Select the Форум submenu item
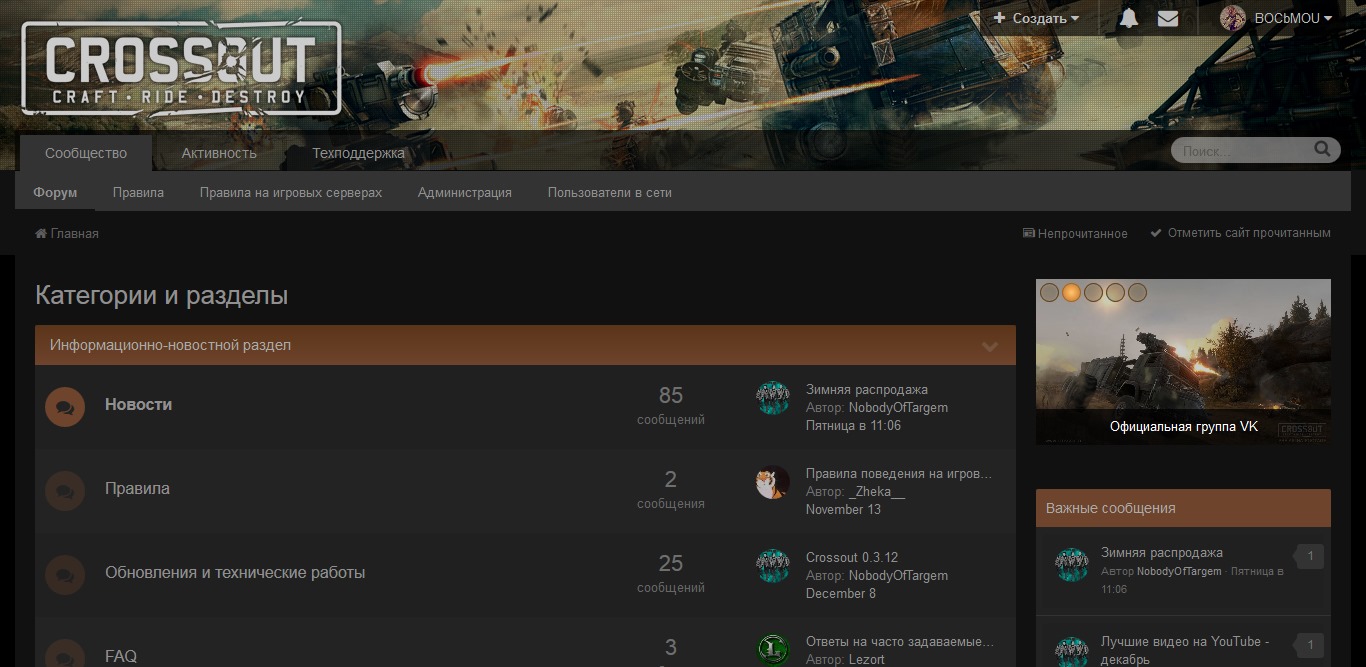 pyautogui.click(x=55, y=192)
